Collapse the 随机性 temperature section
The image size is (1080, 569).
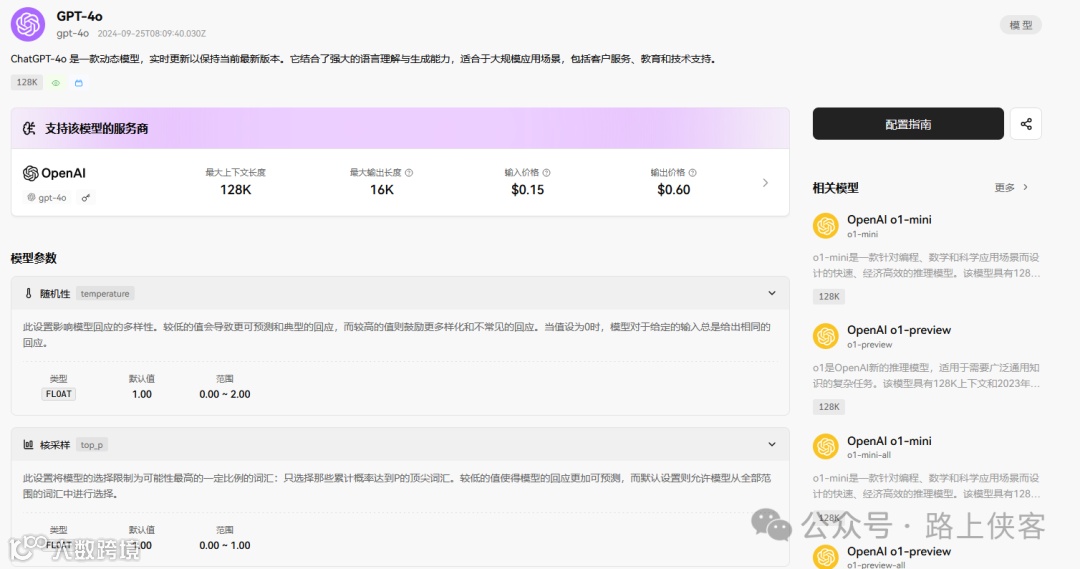(x=772, y=293)
